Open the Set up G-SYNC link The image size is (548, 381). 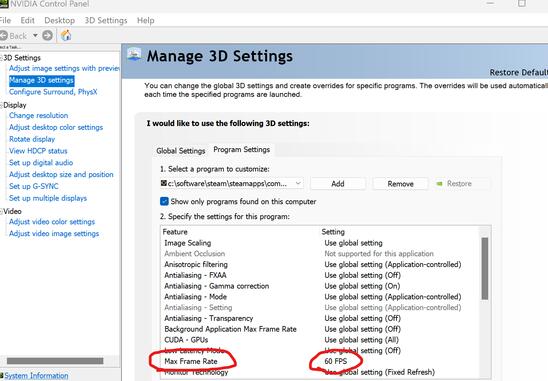[34, 186]
